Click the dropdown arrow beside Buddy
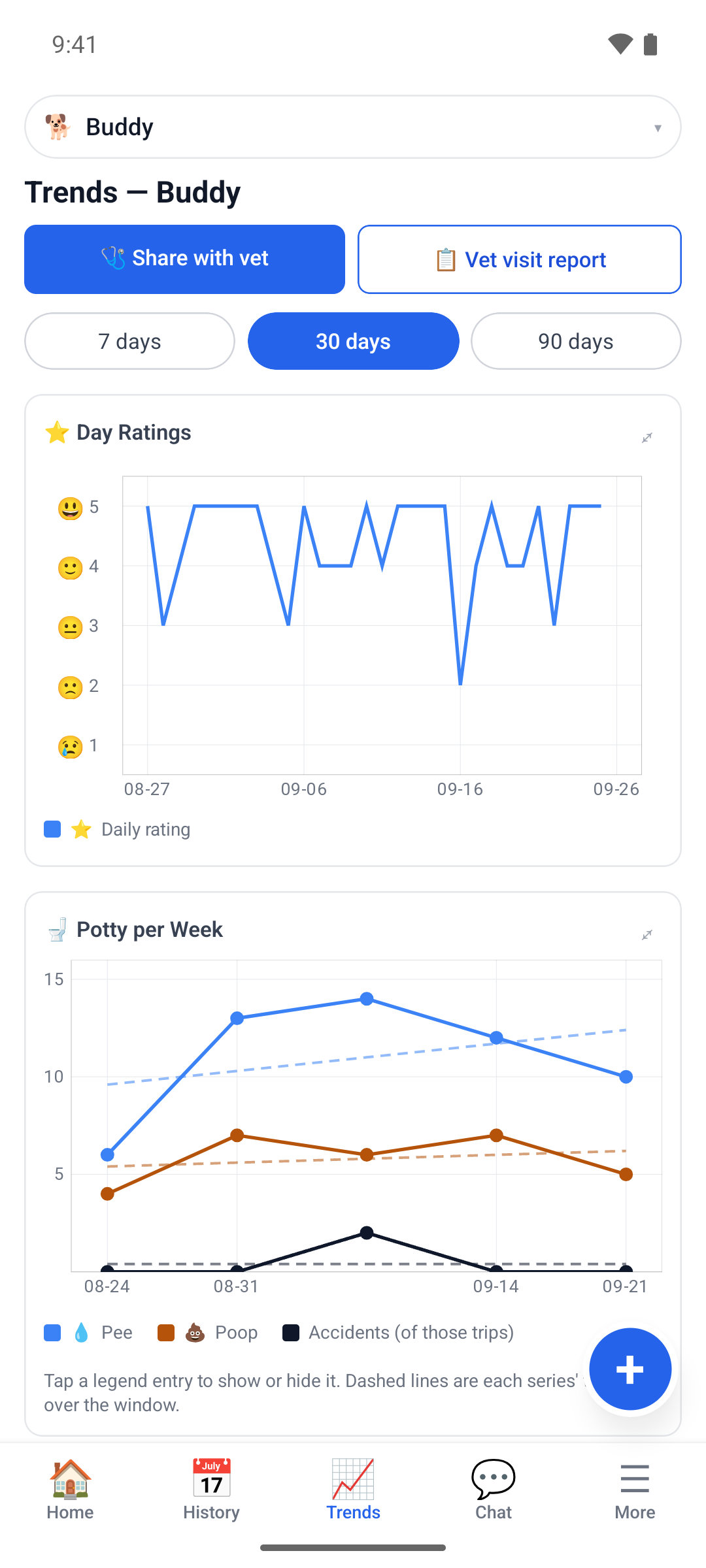706x1568 pixels. pos(658,128)
